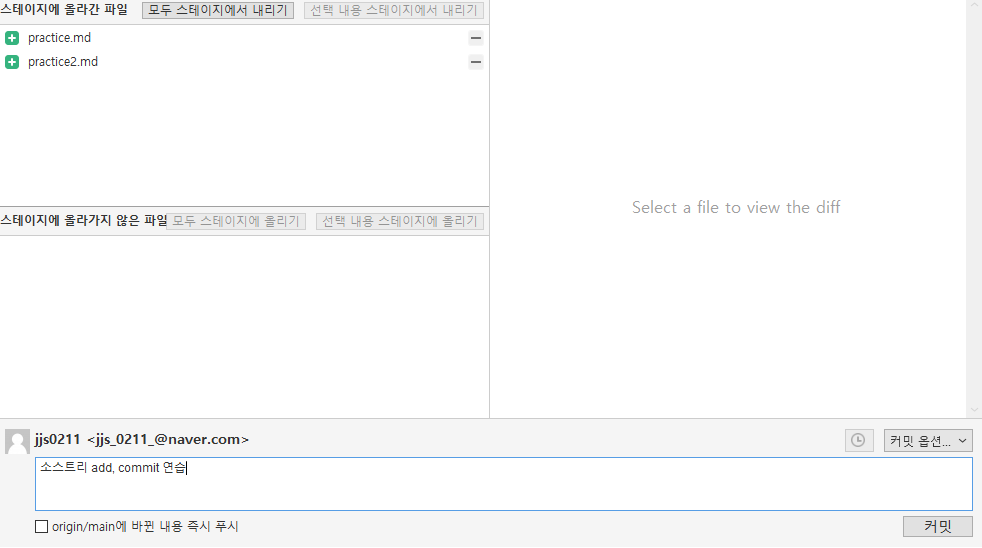Select the practice2.md staged file
This screenshot has height=548, width=982.
63,62
